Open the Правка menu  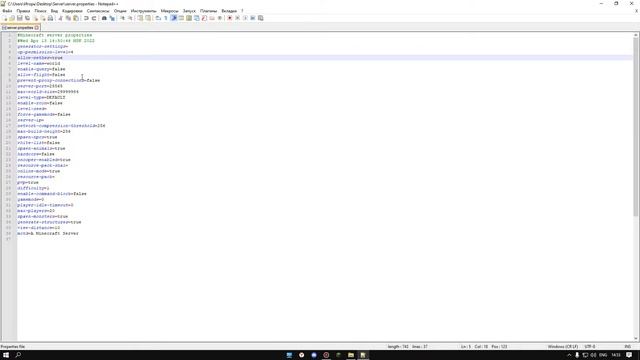tap(23, 11)
